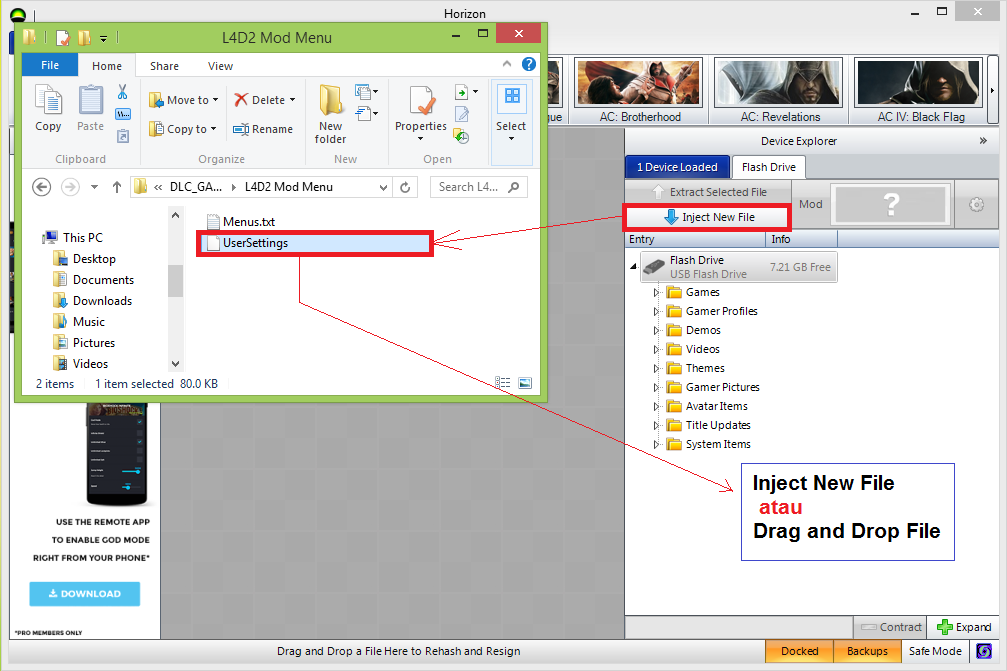Open the File ribbon tab
This screenshot has width=1007, height=671.
[50, 65]
